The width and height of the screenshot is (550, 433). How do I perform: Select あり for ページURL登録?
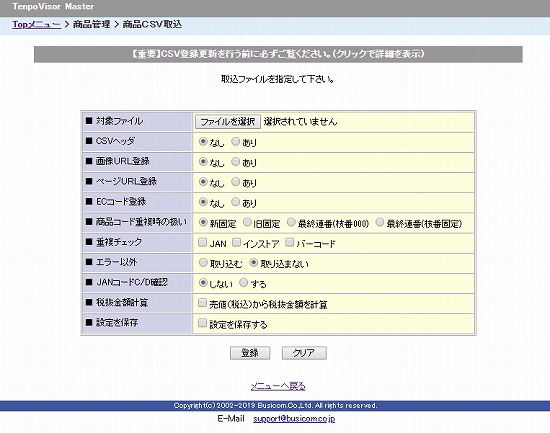[x=236, y=182]
